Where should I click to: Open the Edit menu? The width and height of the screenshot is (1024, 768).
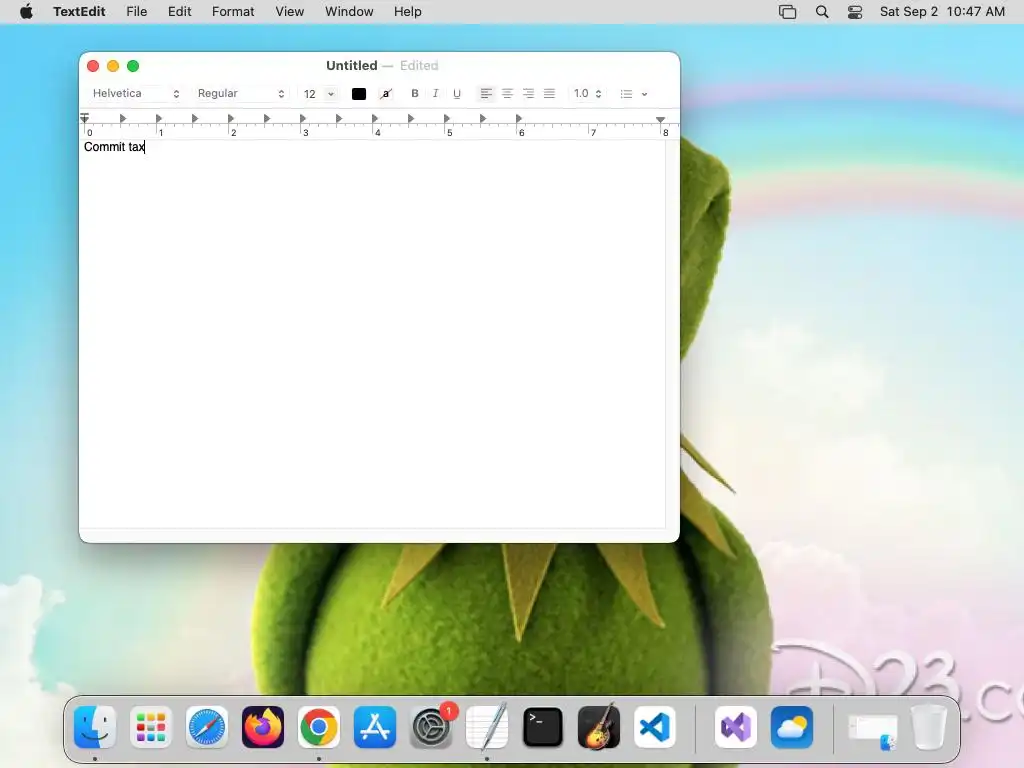click(x=180, y=12)
